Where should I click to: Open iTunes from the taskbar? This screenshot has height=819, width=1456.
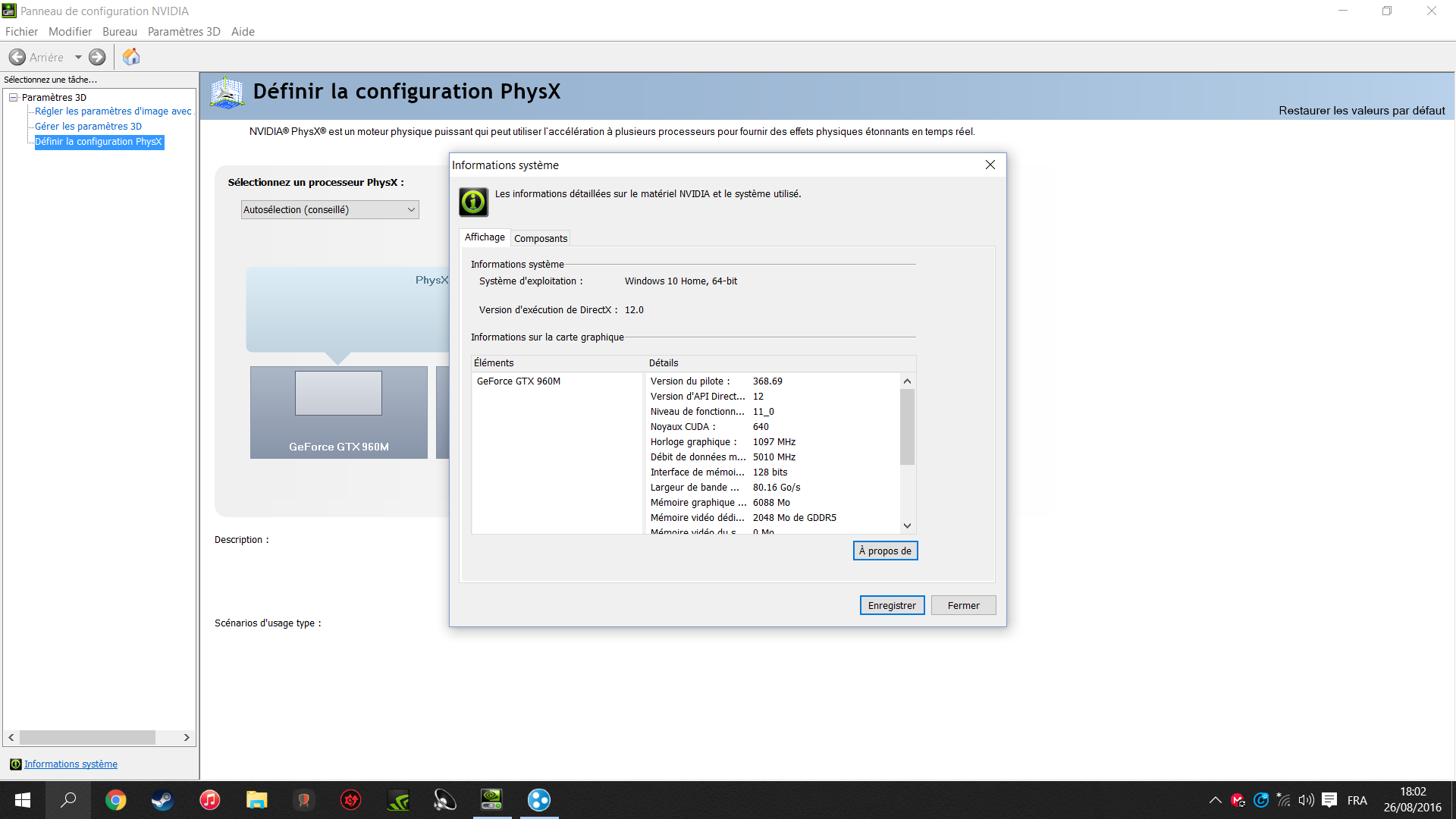[209, 800]
